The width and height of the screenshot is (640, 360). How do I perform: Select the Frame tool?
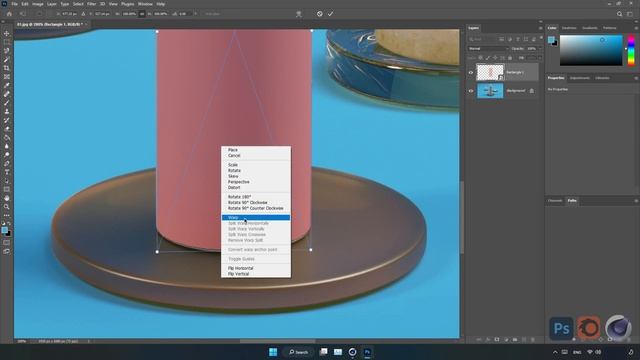click(7, 77)
